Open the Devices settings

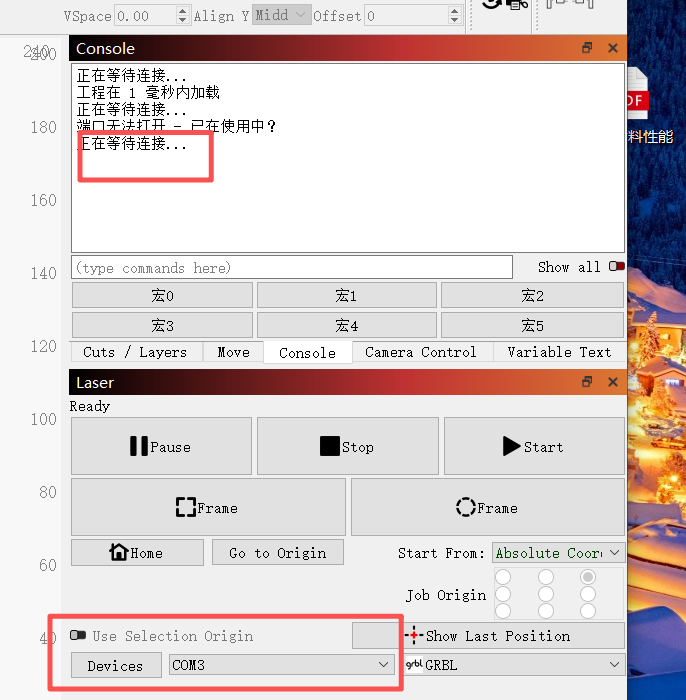coord(116,665)
